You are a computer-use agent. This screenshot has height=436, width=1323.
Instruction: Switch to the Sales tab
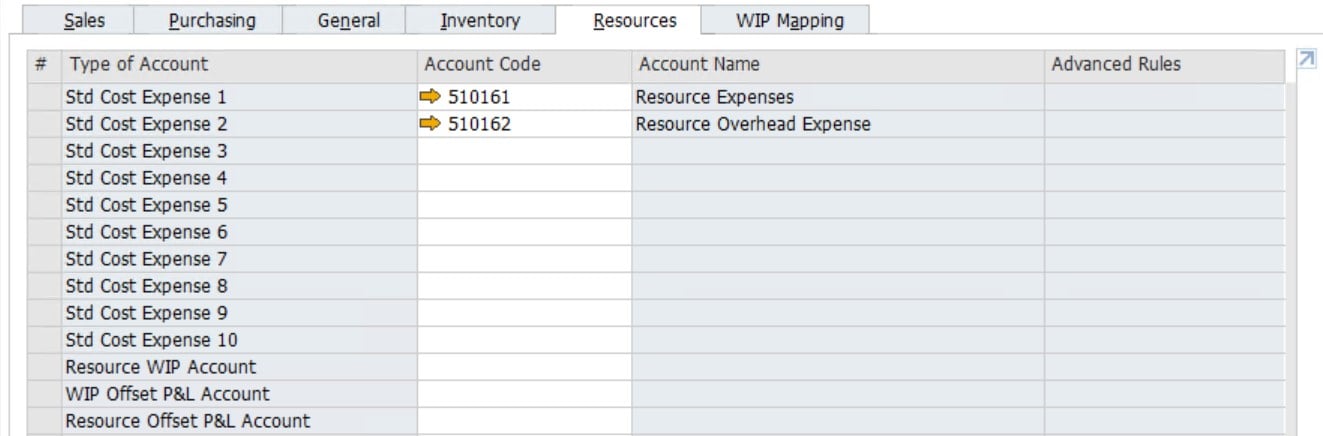pos(84,20)
